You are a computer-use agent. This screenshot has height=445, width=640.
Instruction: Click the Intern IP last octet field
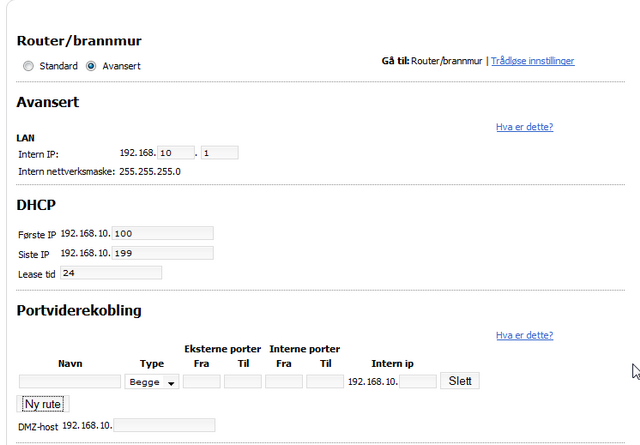pos(219,153)
